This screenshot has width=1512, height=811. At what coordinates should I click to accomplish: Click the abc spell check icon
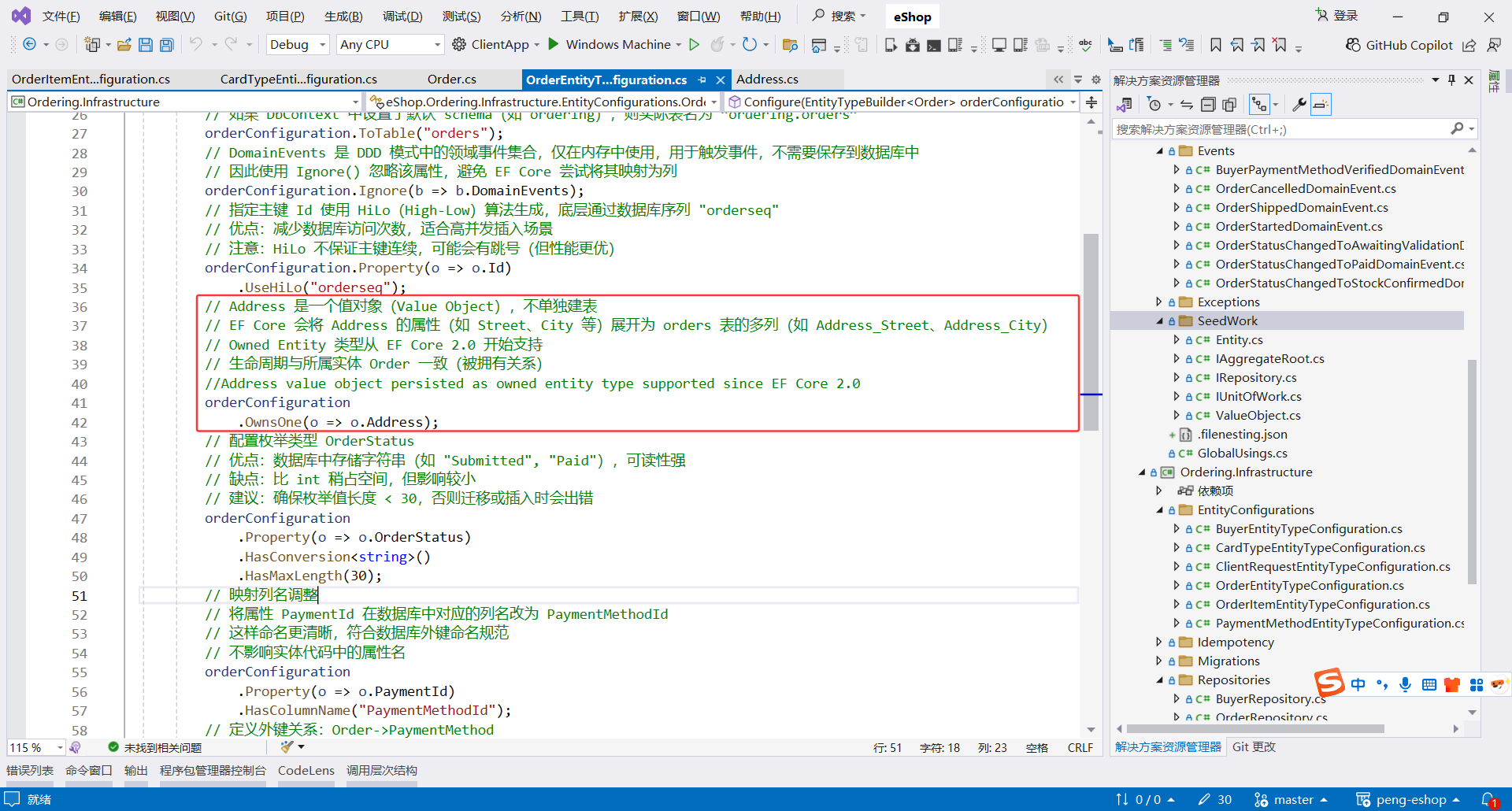coord(1086,45)
